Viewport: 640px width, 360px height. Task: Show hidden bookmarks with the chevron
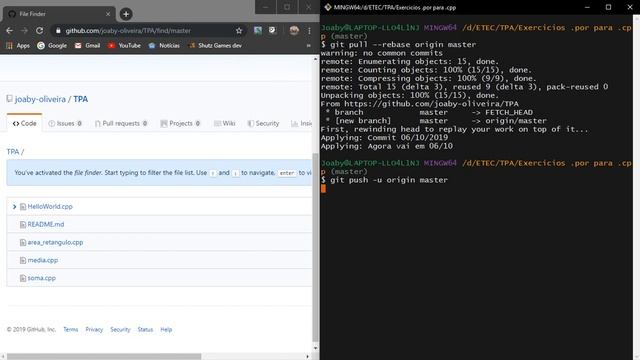click(x=309, y=46)
